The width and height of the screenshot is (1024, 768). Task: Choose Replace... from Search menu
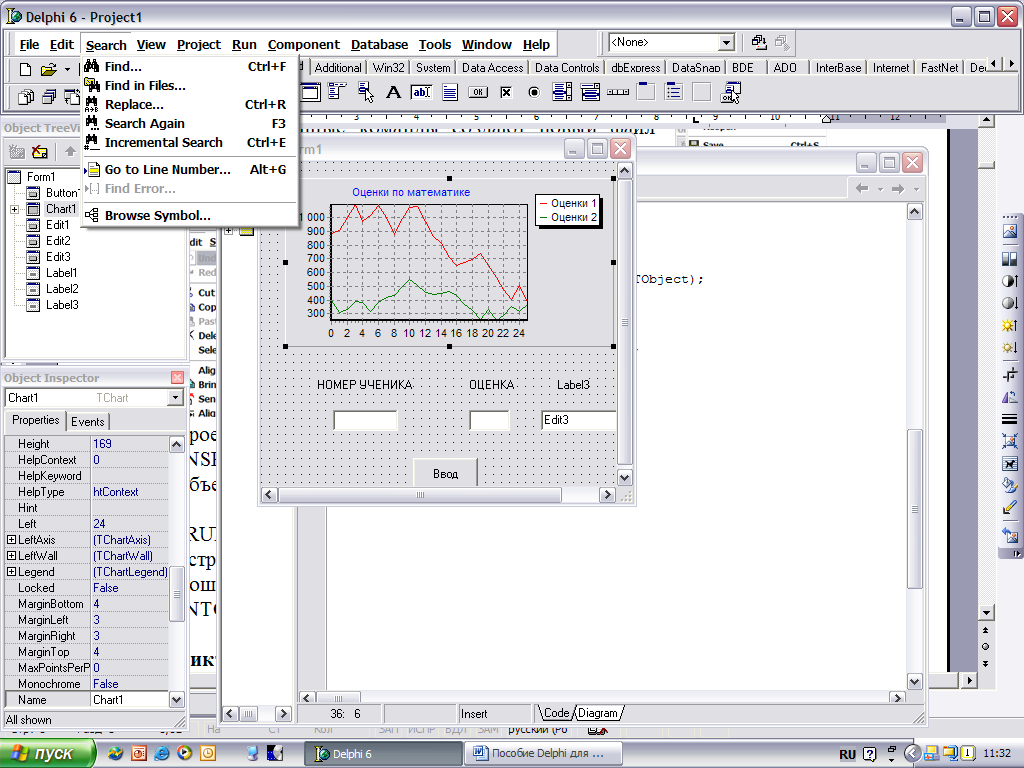[x=190, y=104]
